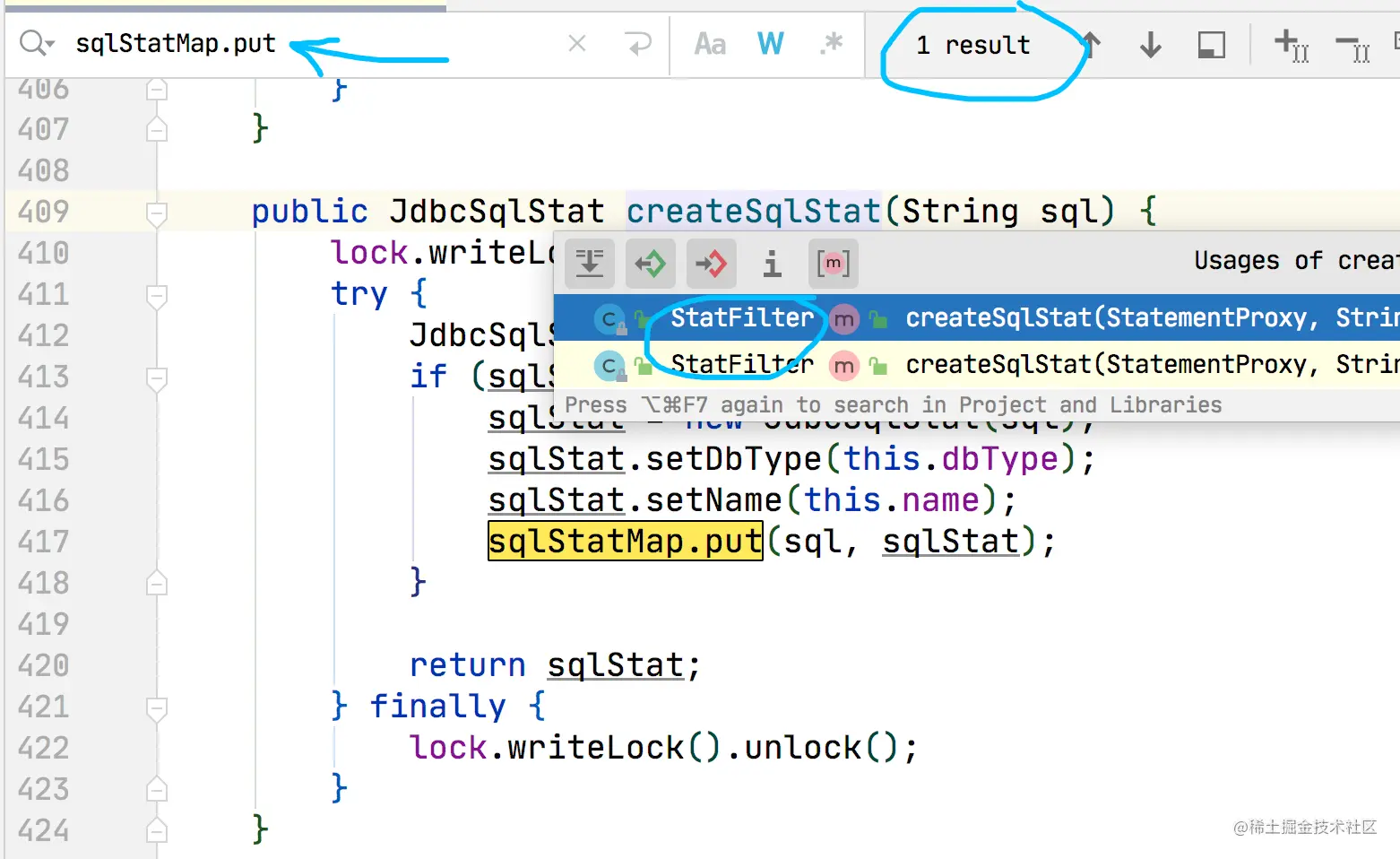Click the highlighted sqlStatMap.put match
The image size is (1400, 859).
(x=625, y=542)
